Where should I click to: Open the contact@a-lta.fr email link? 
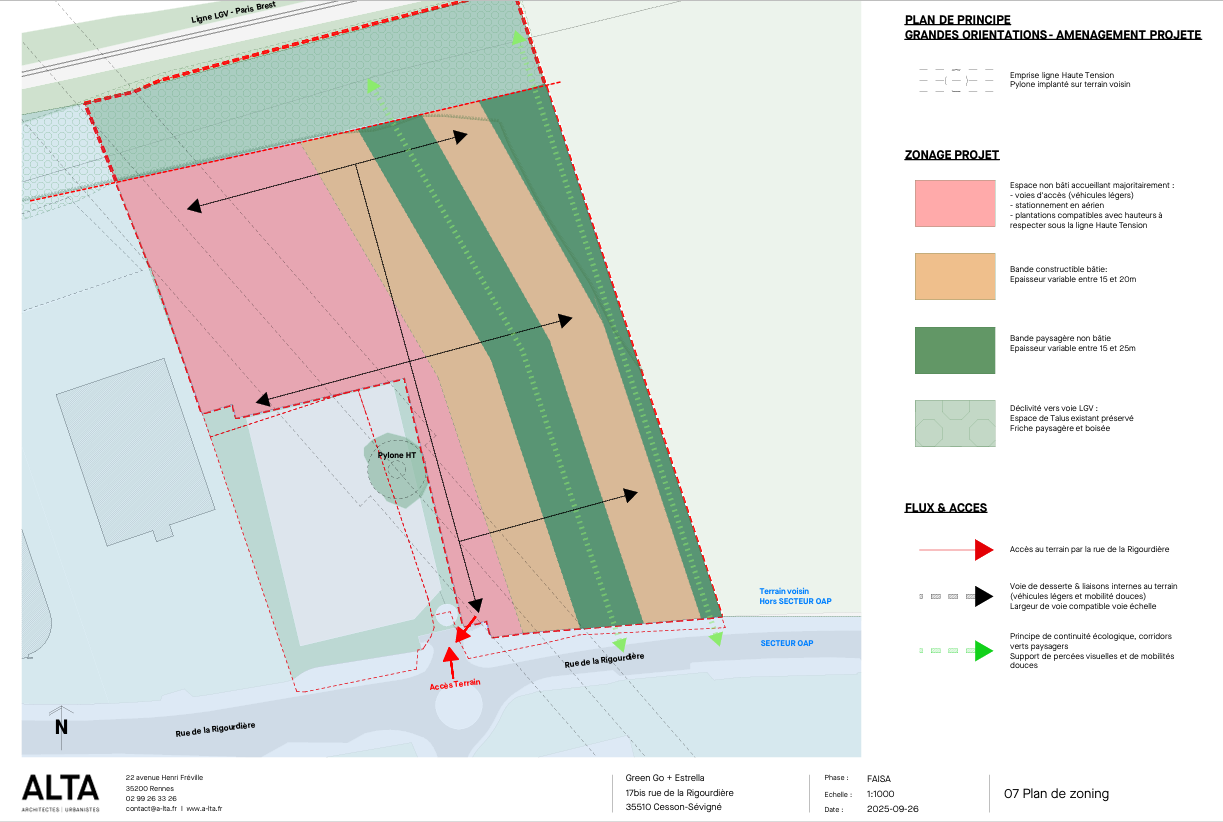[x=150, y=808]
